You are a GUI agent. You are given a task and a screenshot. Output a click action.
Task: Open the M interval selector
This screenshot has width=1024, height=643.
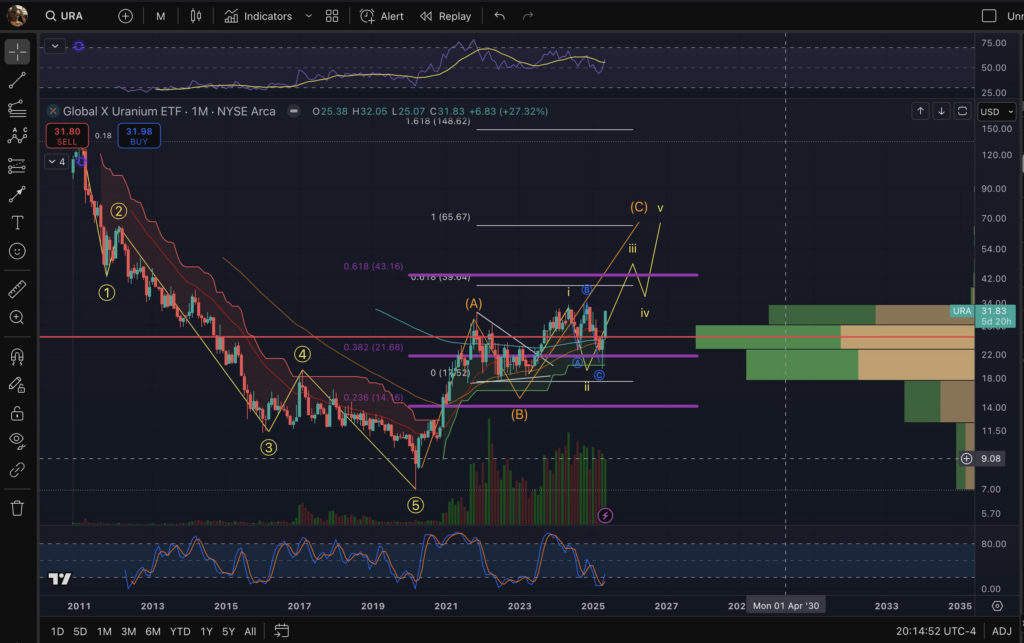coord(161,16)
